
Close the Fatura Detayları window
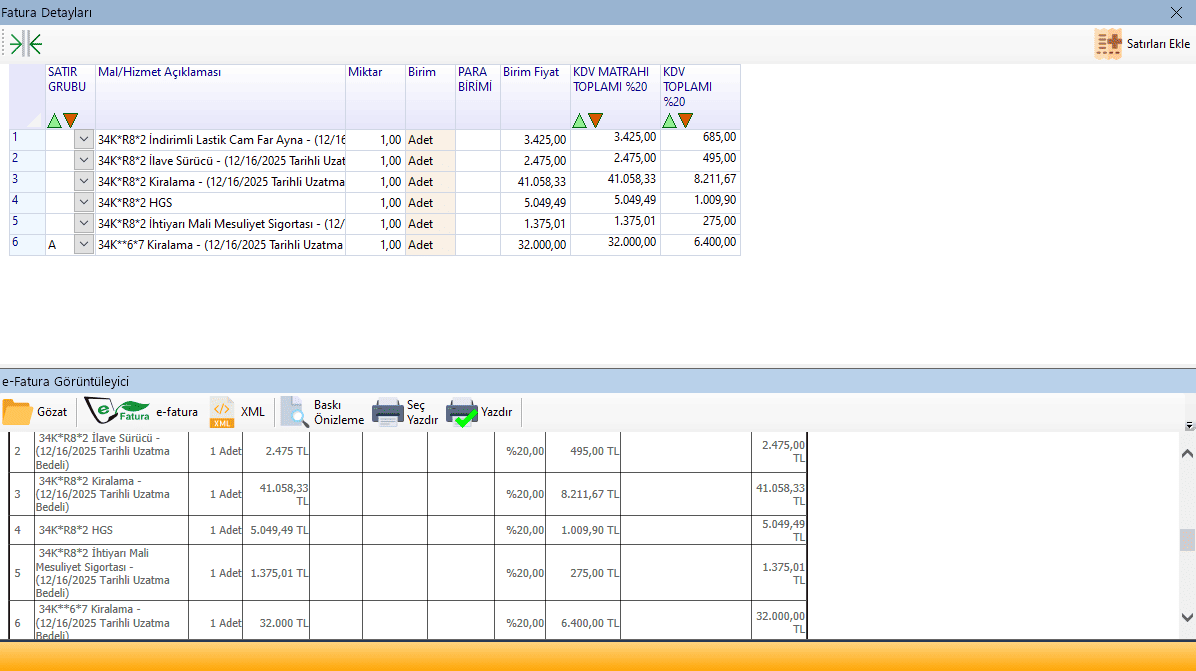[x=1176, y=12]
